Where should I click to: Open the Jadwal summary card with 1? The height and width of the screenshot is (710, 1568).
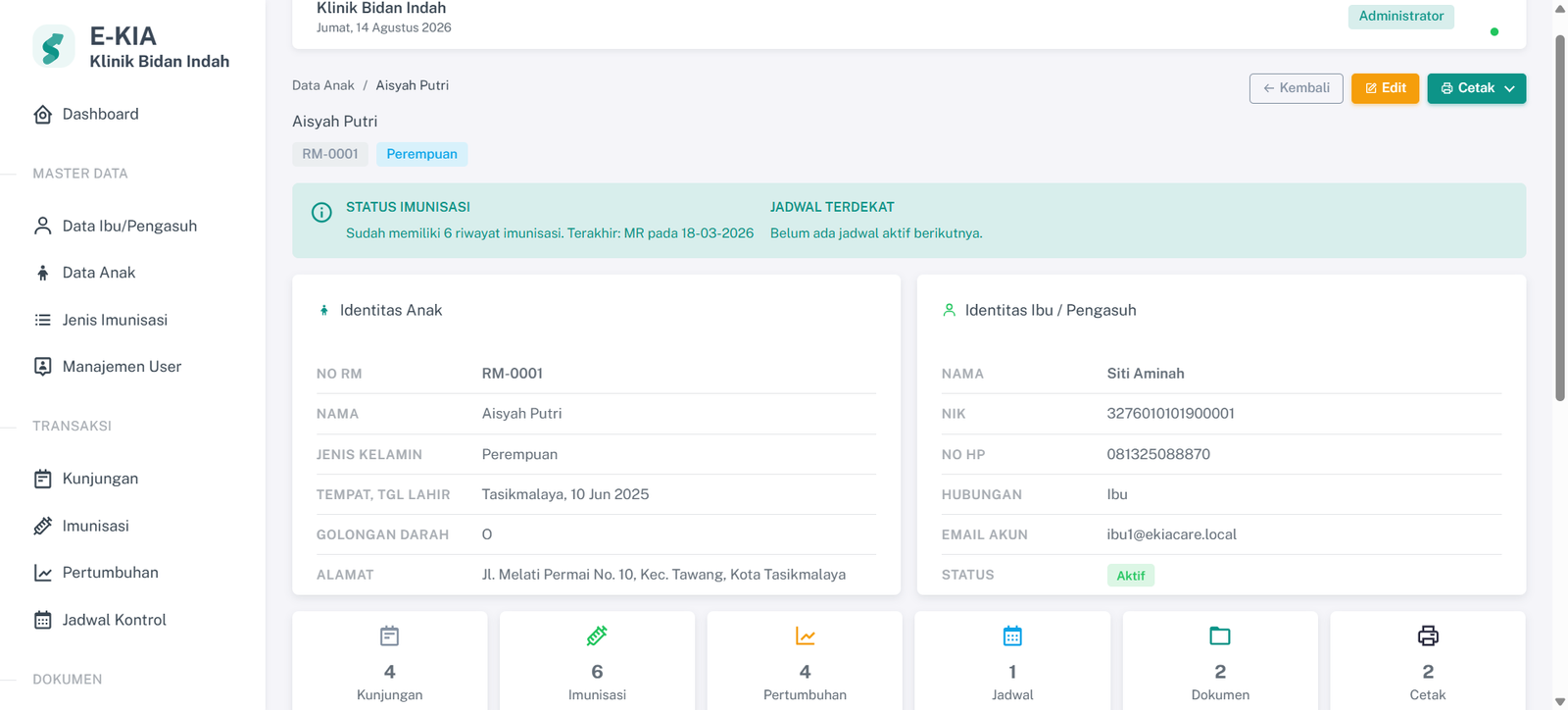coord(1012,661)
